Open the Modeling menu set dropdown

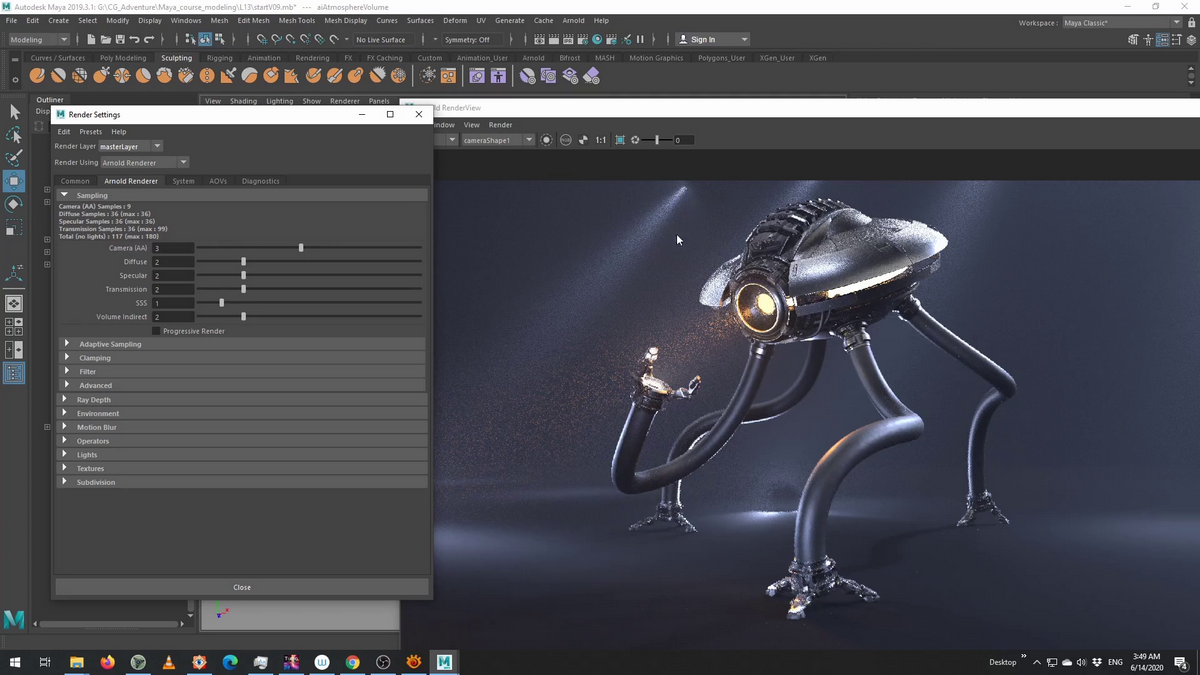(39, 40)
